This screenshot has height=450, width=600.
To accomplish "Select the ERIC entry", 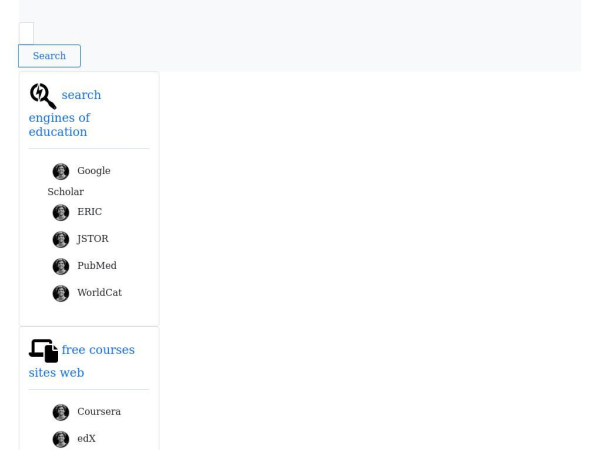I will click(90, 212).
